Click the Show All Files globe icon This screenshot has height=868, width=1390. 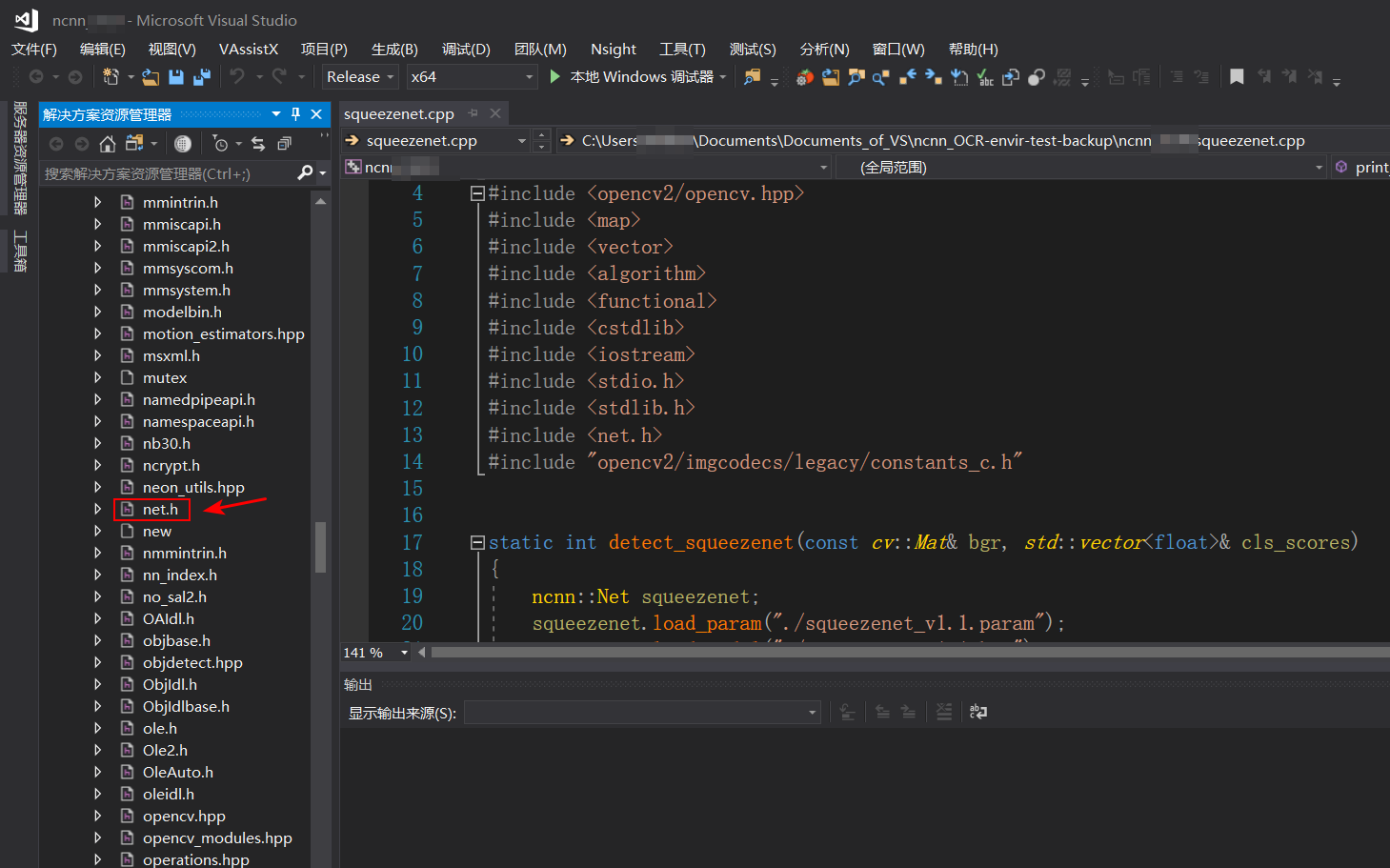(x=183, y=144)
